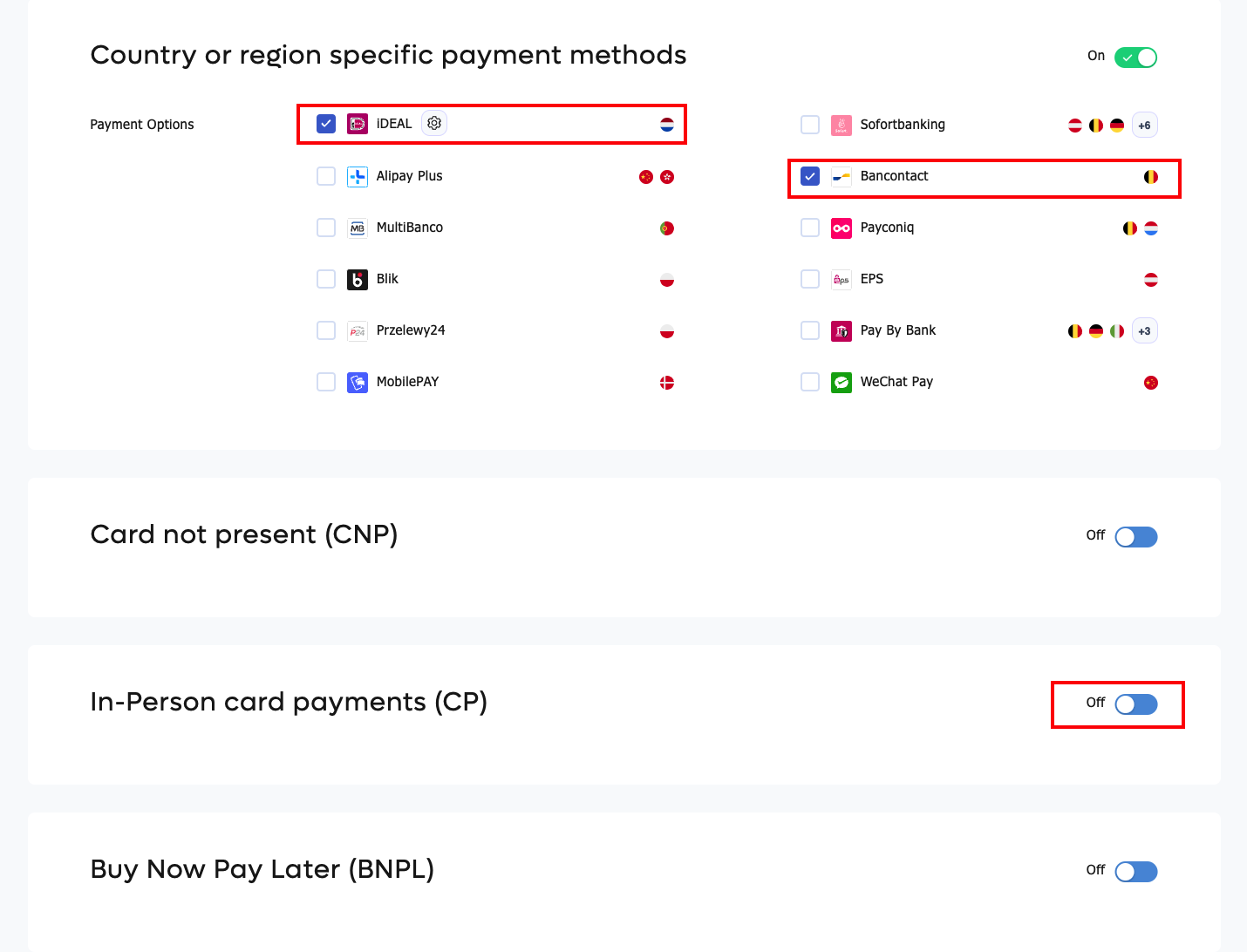
Task: Turn off country specific payment methods toggle
Action: 1135,58
